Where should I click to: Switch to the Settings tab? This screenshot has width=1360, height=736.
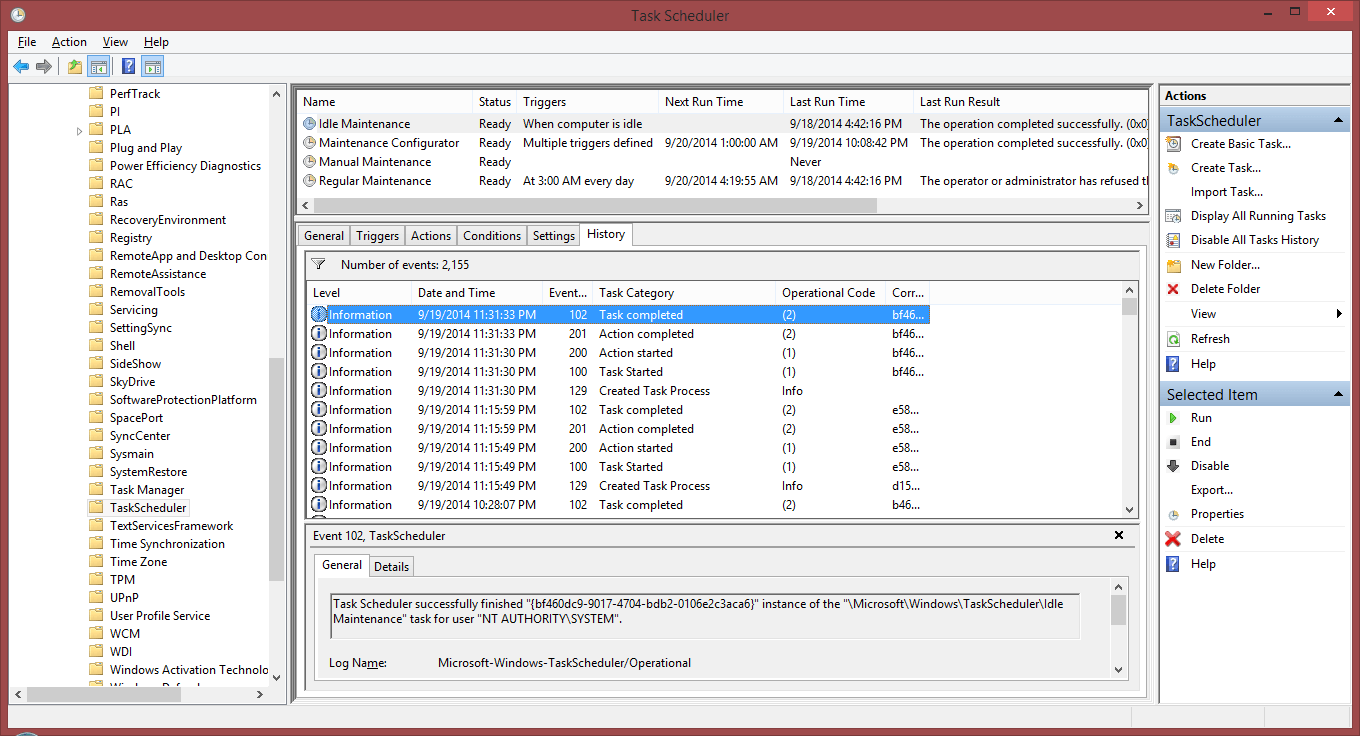point(554,236)
